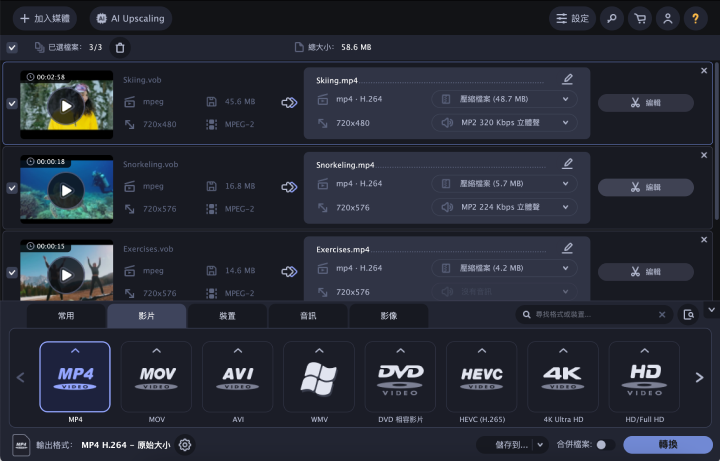720x461 pixels.
Task: Select the HD/Full HD format icon
Action: coord(644,377)
